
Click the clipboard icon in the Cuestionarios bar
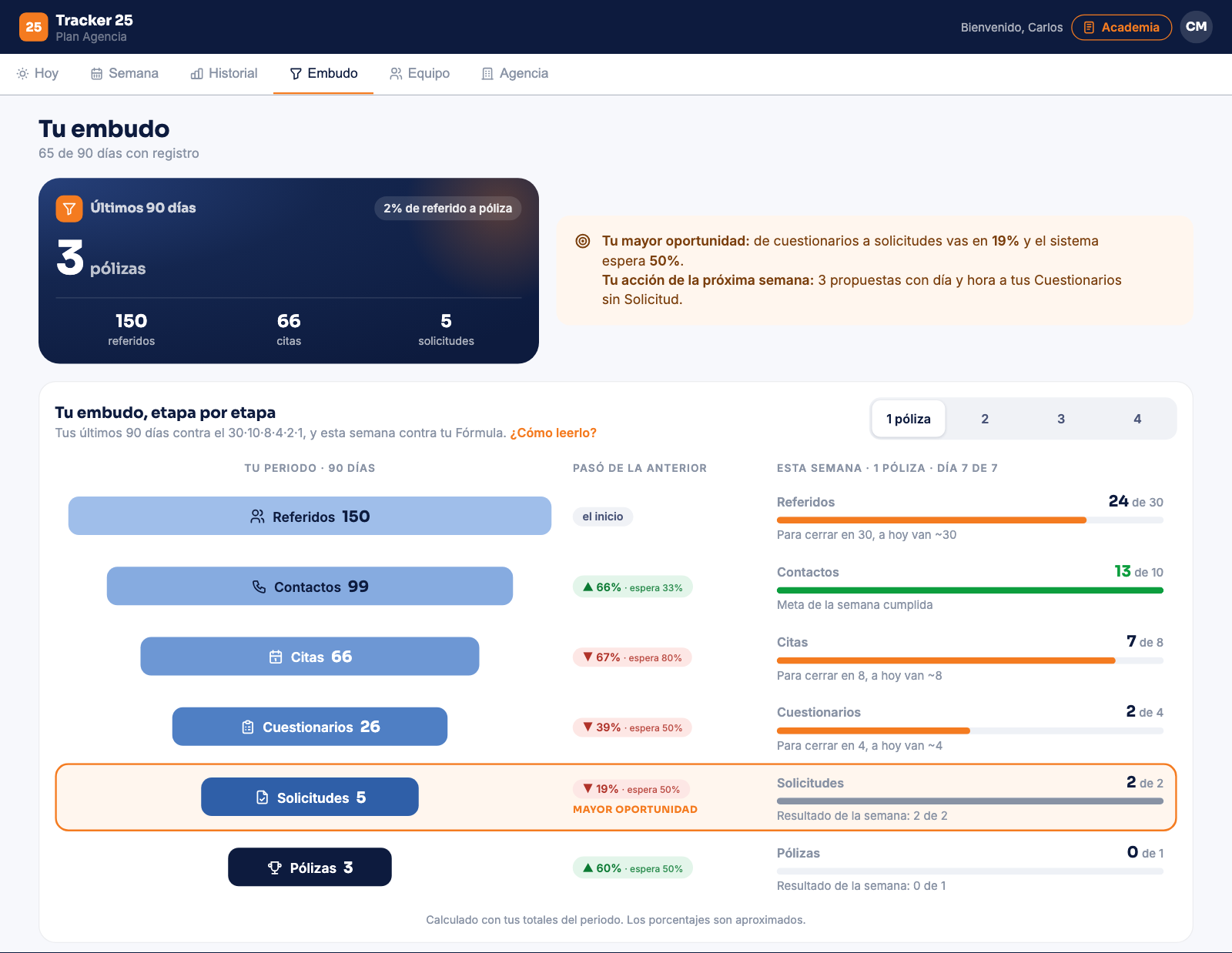coord(248,727)
